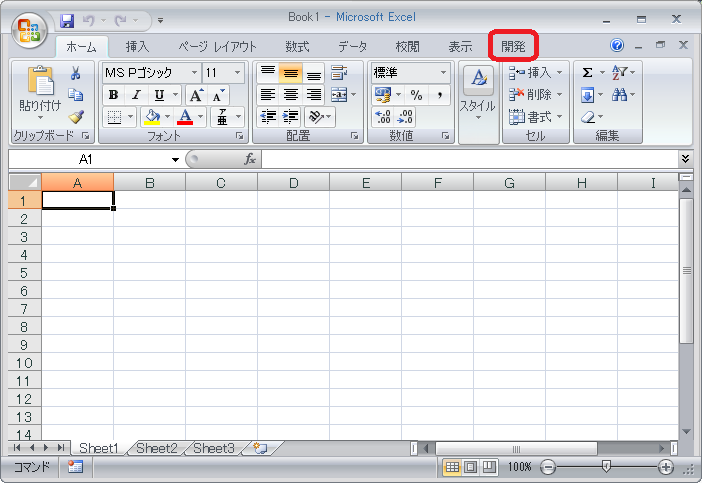This screenshot has width=702, height=483.
Task: Paste clipboard contents with 貼り付け icon
Action: [x=40, y=81]
